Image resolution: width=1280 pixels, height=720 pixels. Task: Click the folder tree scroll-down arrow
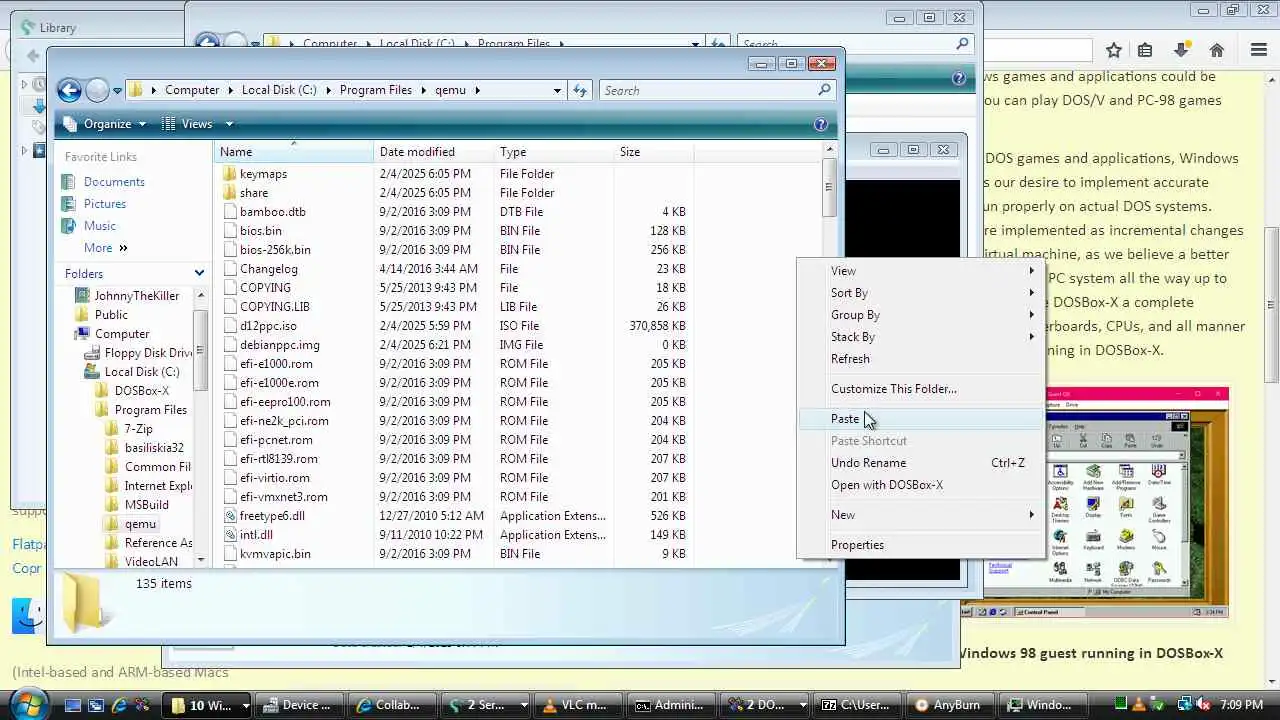click(201, 561)
